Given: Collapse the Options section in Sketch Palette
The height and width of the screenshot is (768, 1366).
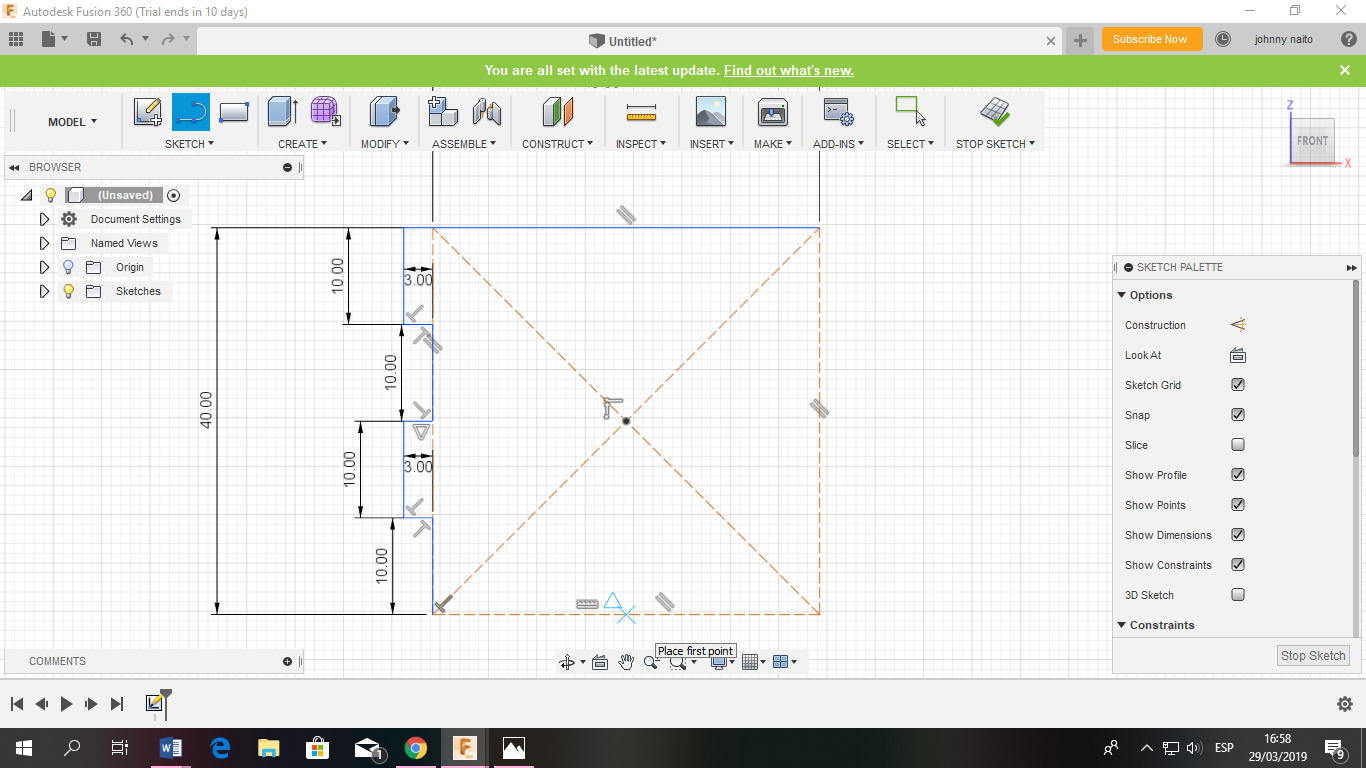Looking at the screenshot, I should (1121, 295).
